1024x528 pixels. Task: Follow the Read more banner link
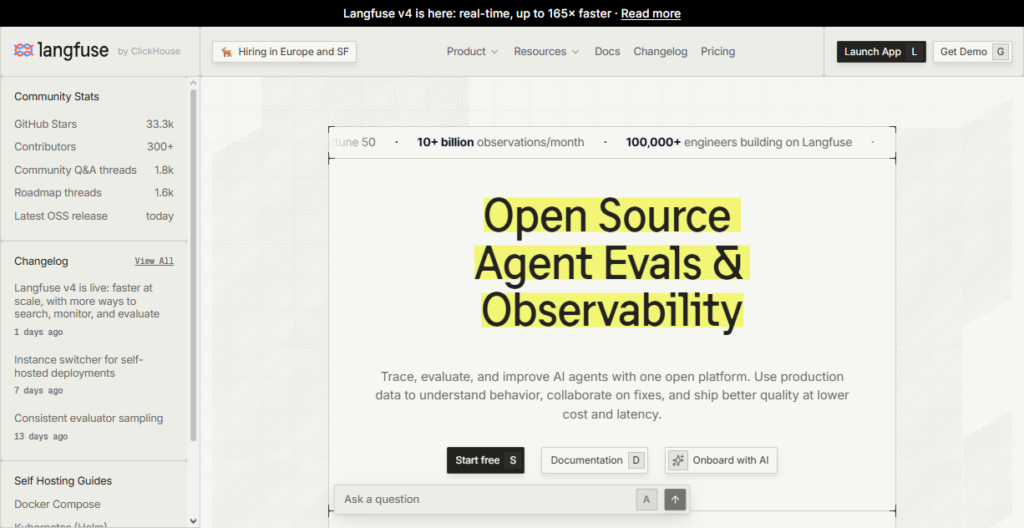tap(650, 13)
